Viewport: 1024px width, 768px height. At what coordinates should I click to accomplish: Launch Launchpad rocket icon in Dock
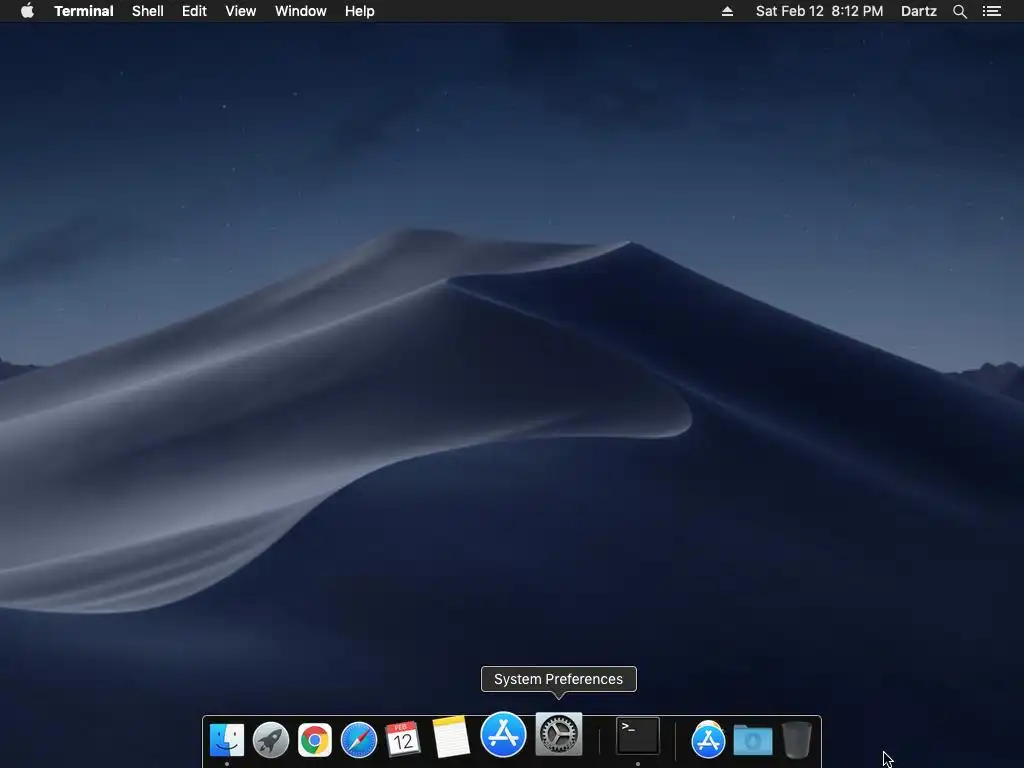[270, 740]
